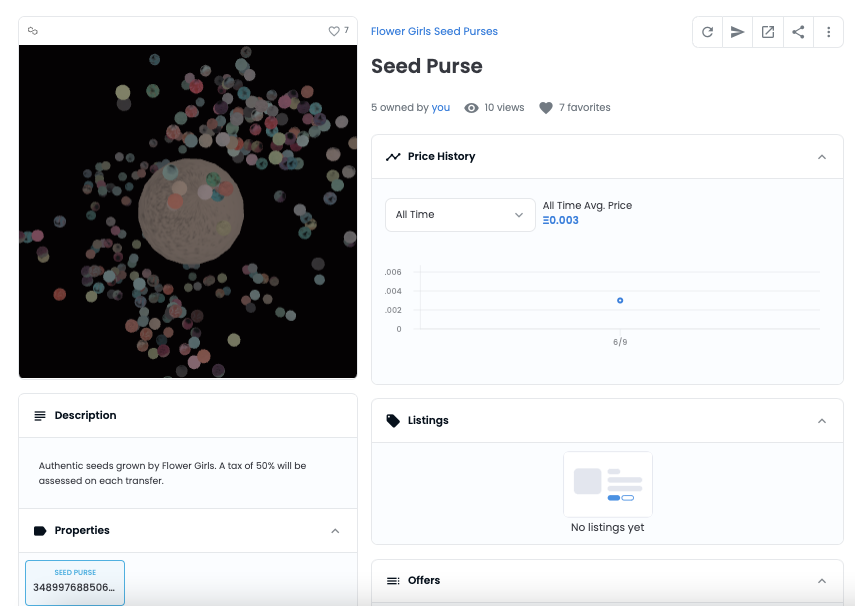Viewport: 855px width, 606px height.
Task: Click the filled heart favorites icon
Action: click(546, 108)
